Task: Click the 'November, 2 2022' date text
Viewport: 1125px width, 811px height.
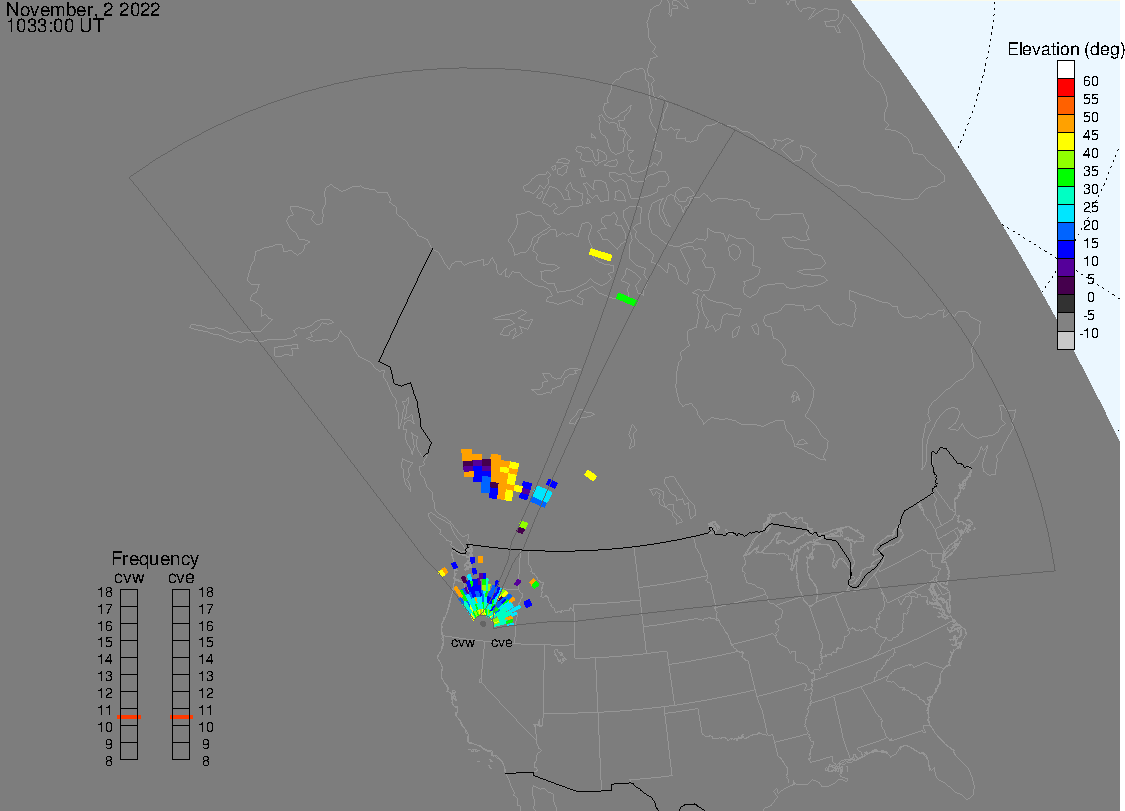Action: coord(83,9)
